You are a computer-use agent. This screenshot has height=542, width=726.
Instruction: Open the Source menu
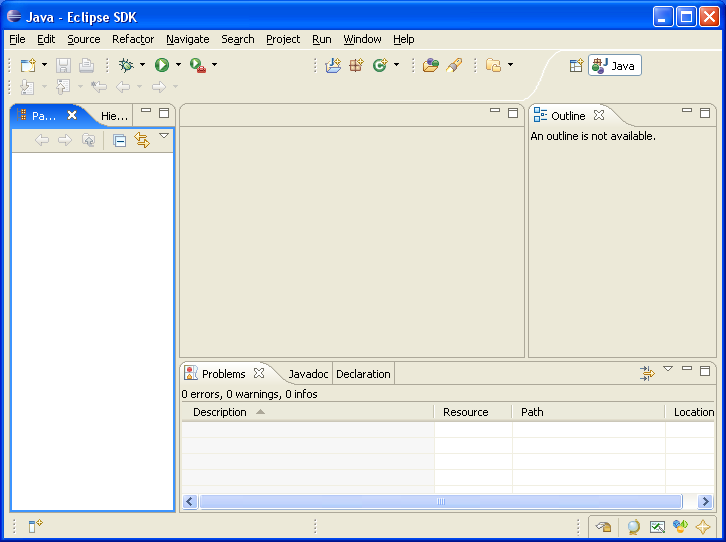click(x=84, y=39)
